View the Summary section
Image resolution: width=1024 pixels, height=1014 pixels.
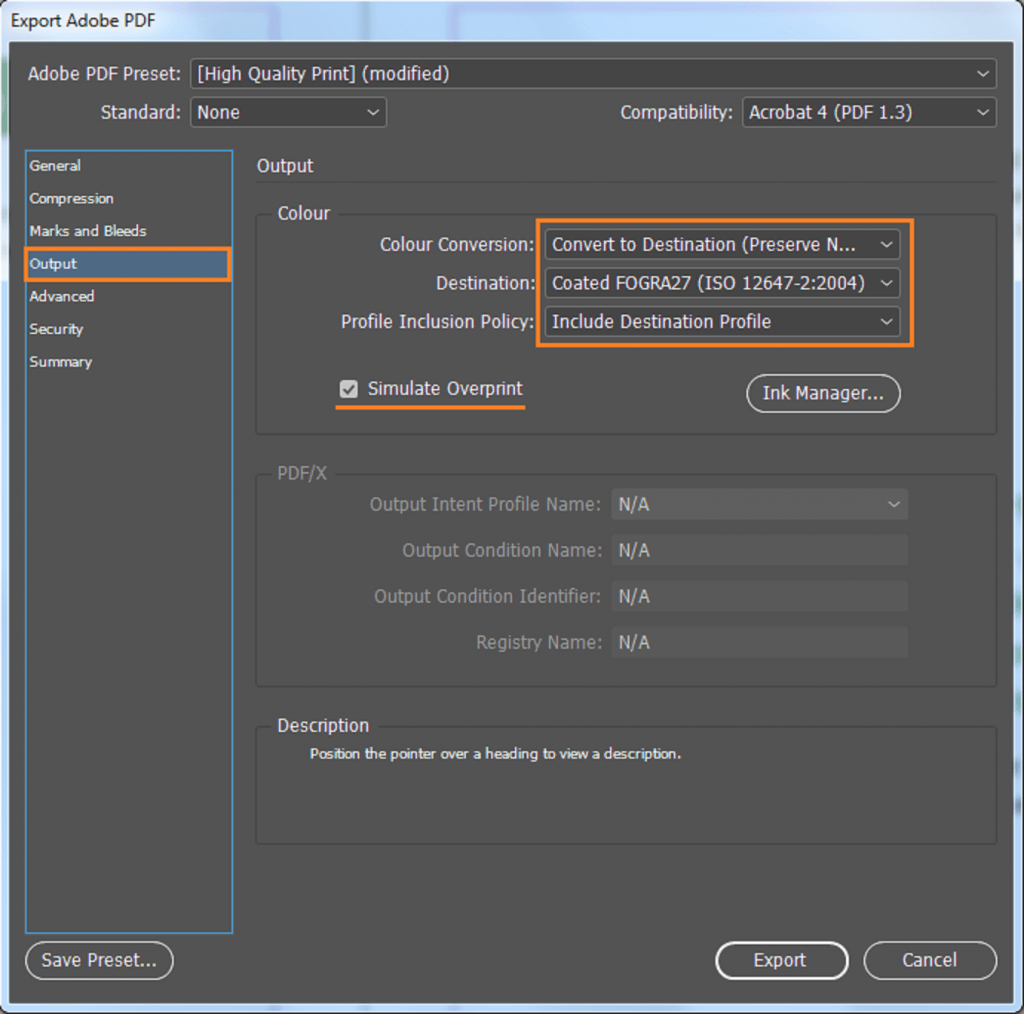point(128,362)
